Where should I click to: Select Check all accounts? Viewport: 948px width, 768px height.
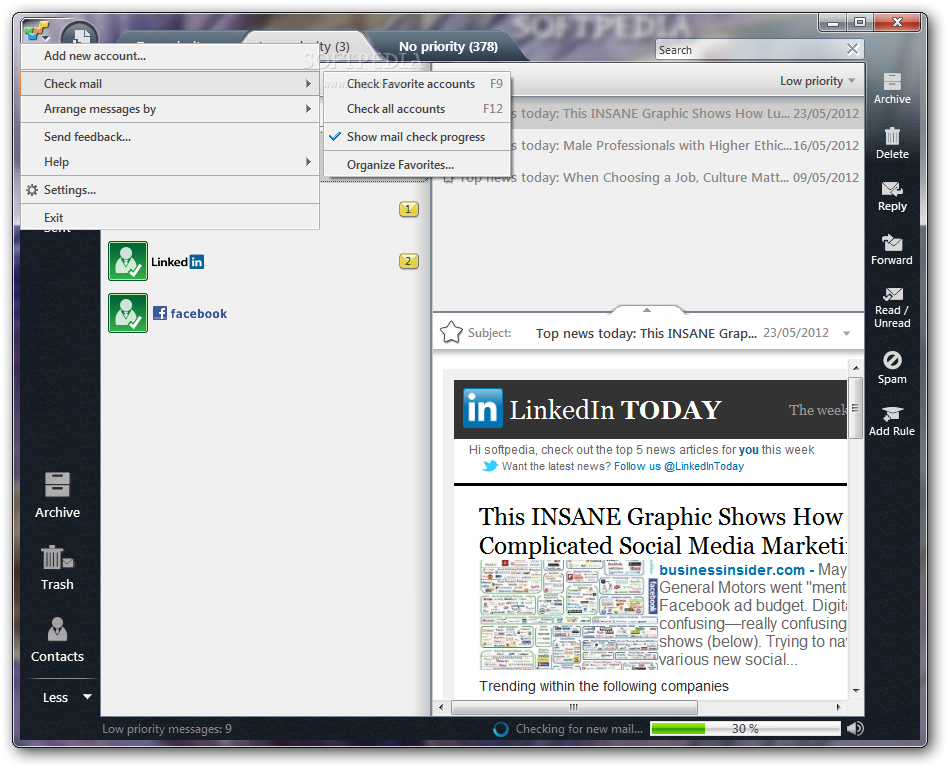(417, 109)
